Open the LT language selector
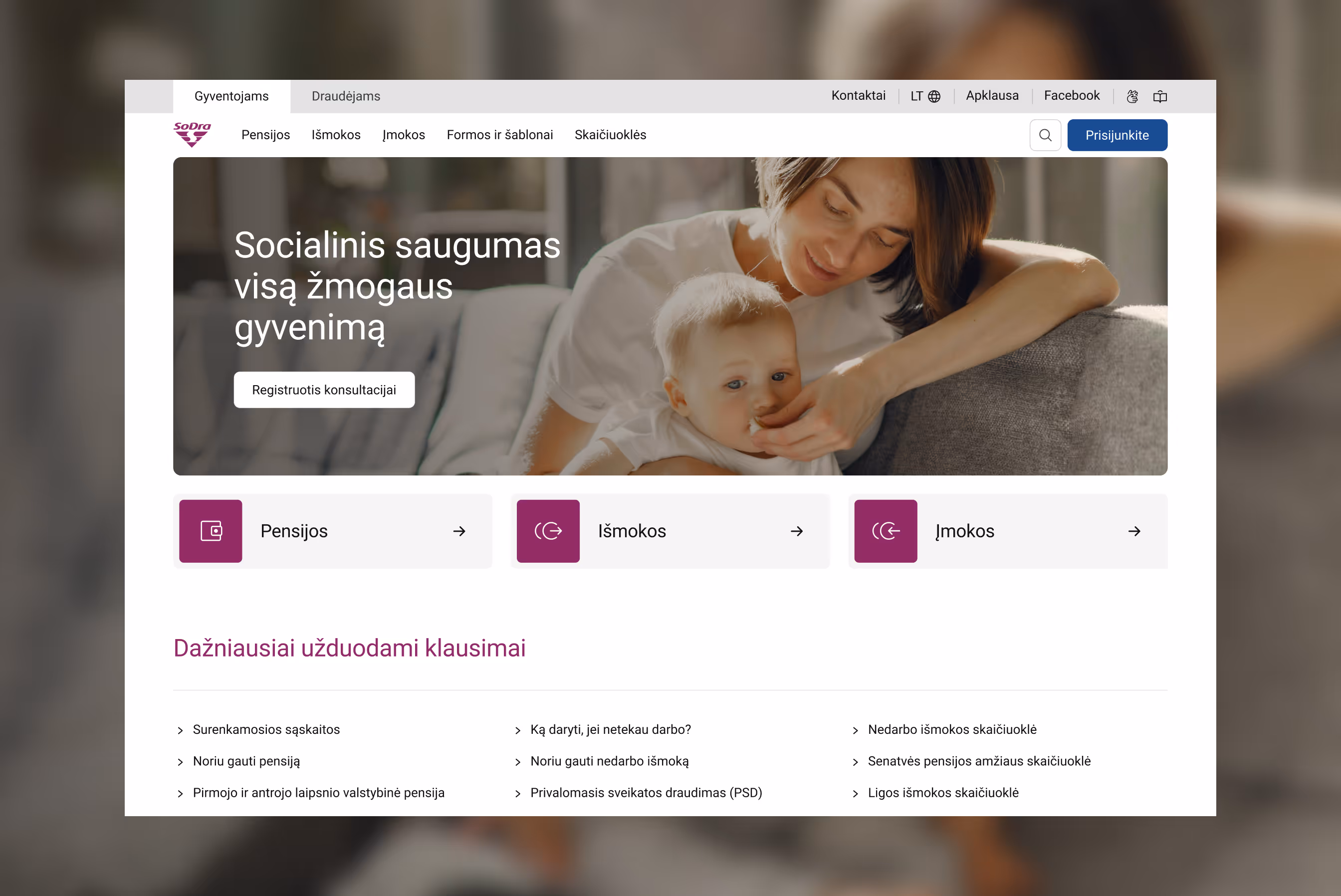Viewport: 1341px width, 896px height. coord(925,96)
